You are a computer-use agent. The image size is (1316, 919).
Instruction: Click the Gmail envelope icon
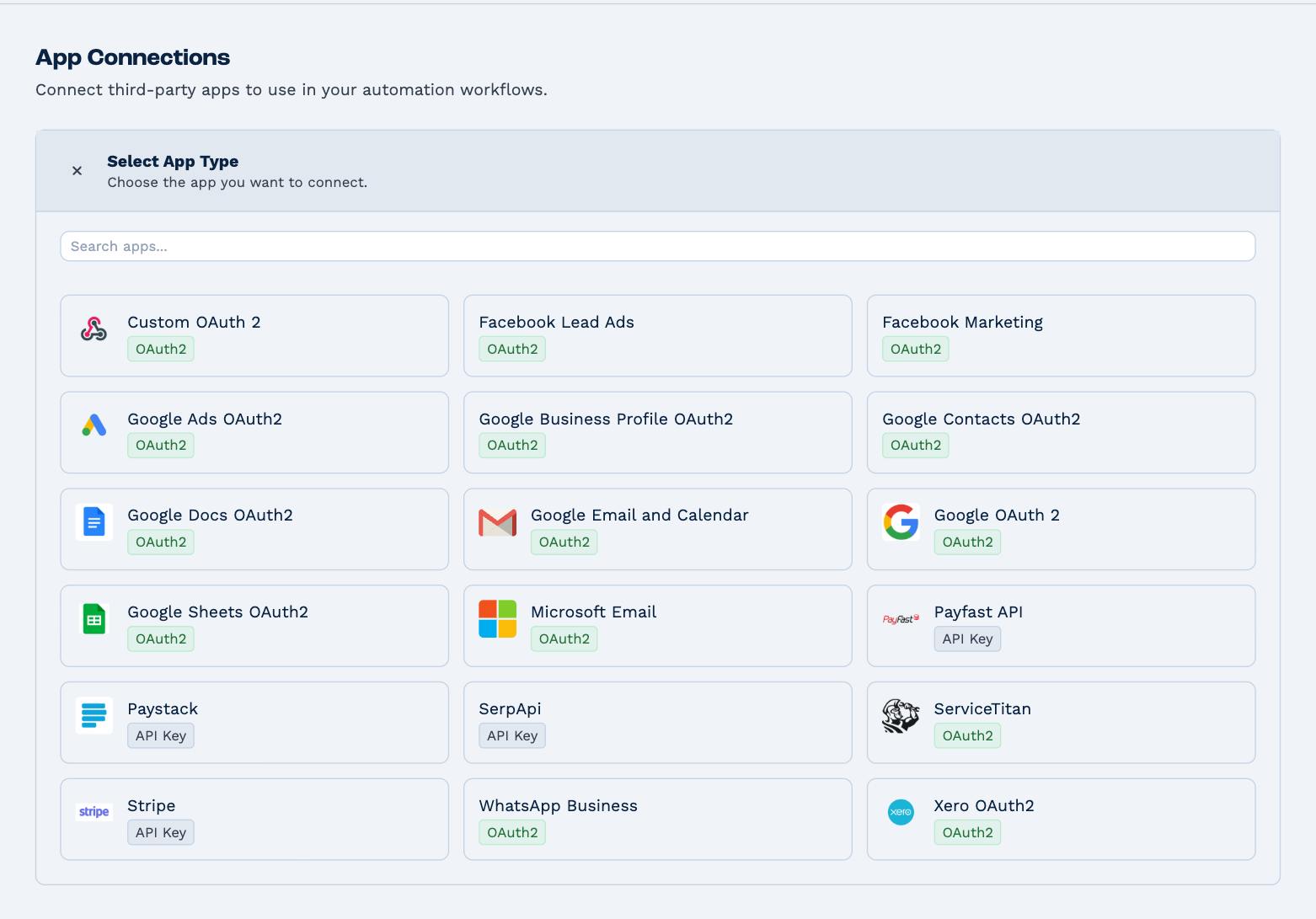(497, 522)
